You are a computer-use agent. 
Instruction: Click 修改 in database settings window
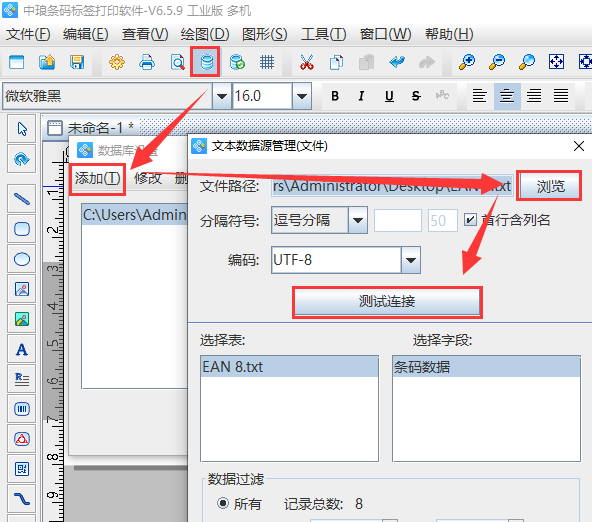coord(148,178)
